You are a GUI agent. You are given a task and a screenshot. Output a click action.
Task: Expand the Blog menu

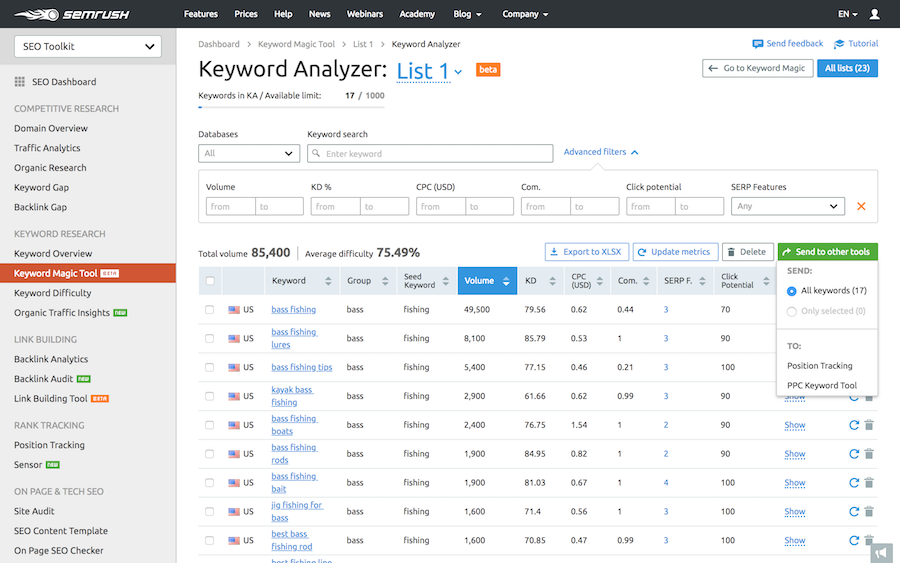(x=467, y=14)
